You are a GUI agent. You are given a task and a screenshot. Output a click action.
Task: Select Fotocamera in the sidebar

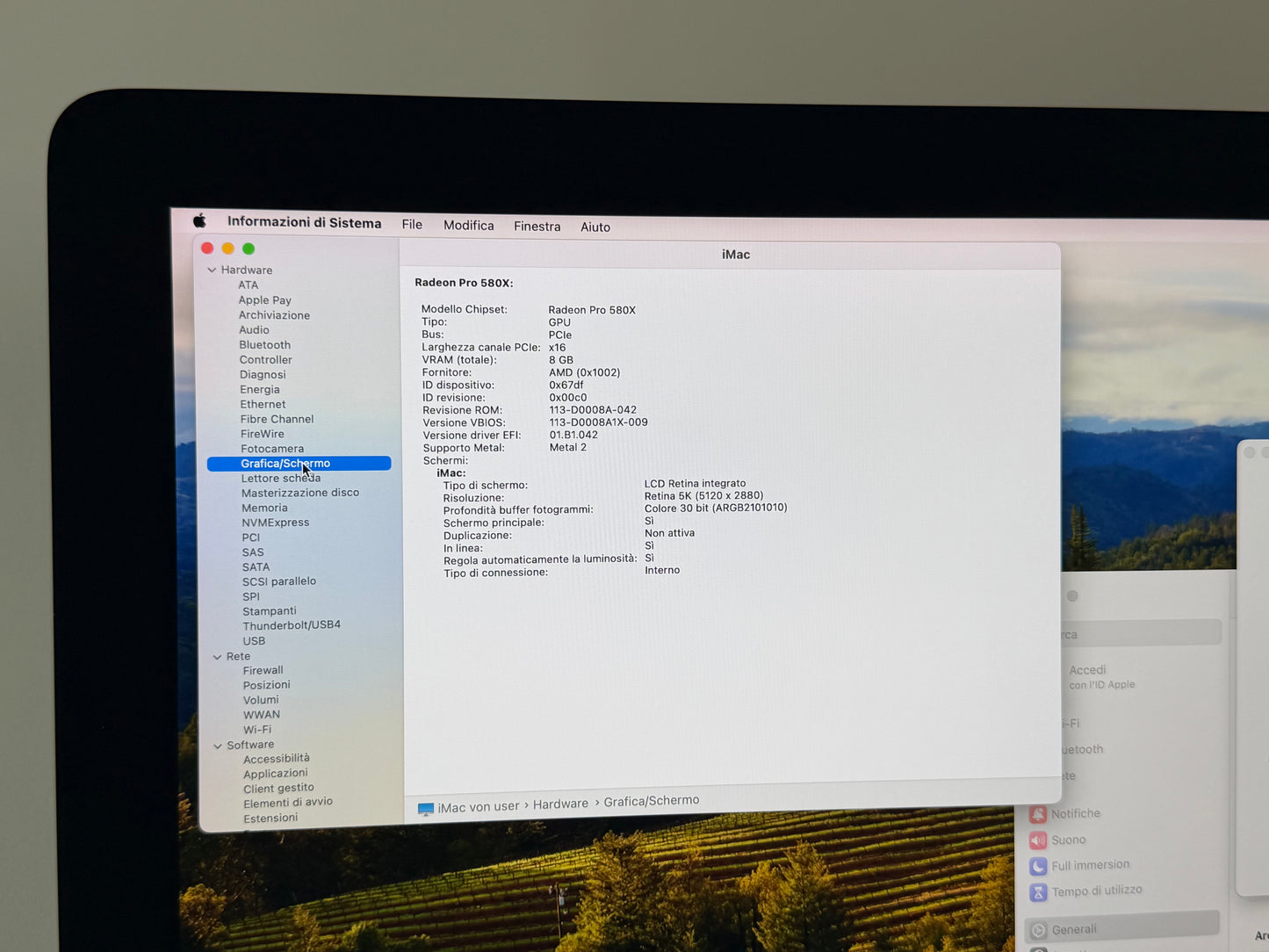pos(272,449)
